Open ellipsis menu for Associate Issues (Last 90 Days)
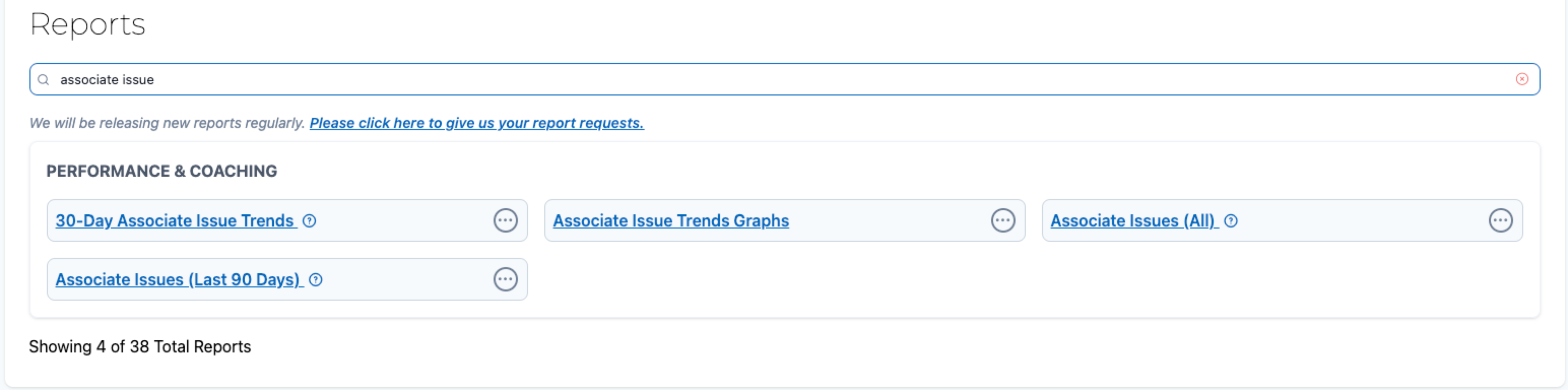This screenshot has height=390, width=1568. pyautogui.click(x=505, y=279)
